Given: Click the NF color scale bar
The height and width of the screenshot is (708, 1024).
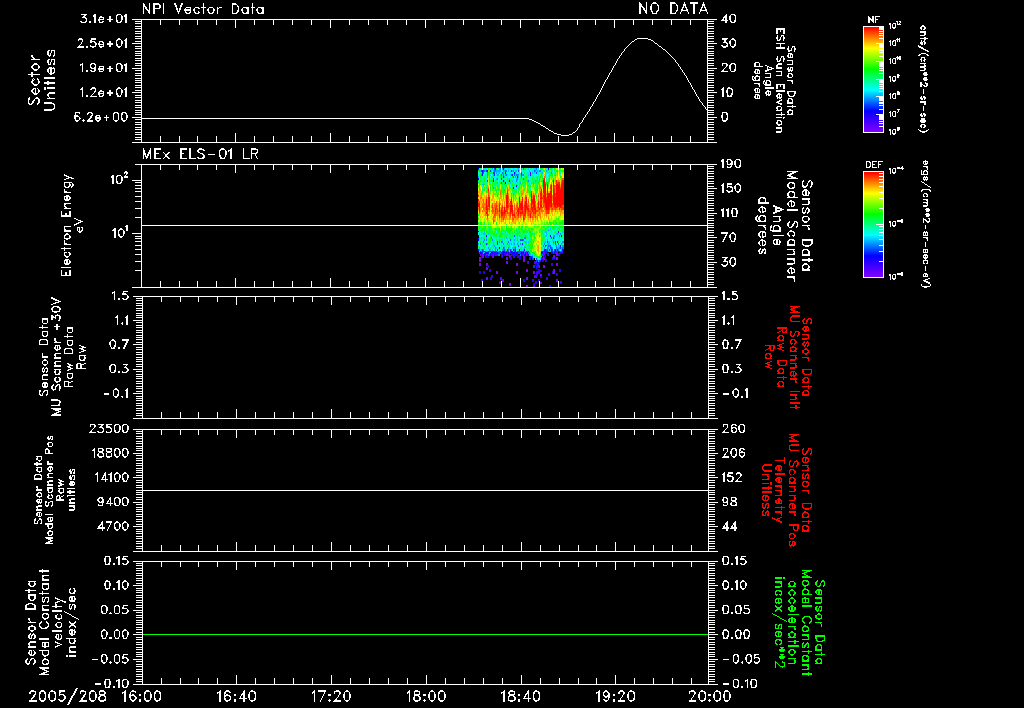Looking at the screenshot, I should coord(873,78).
